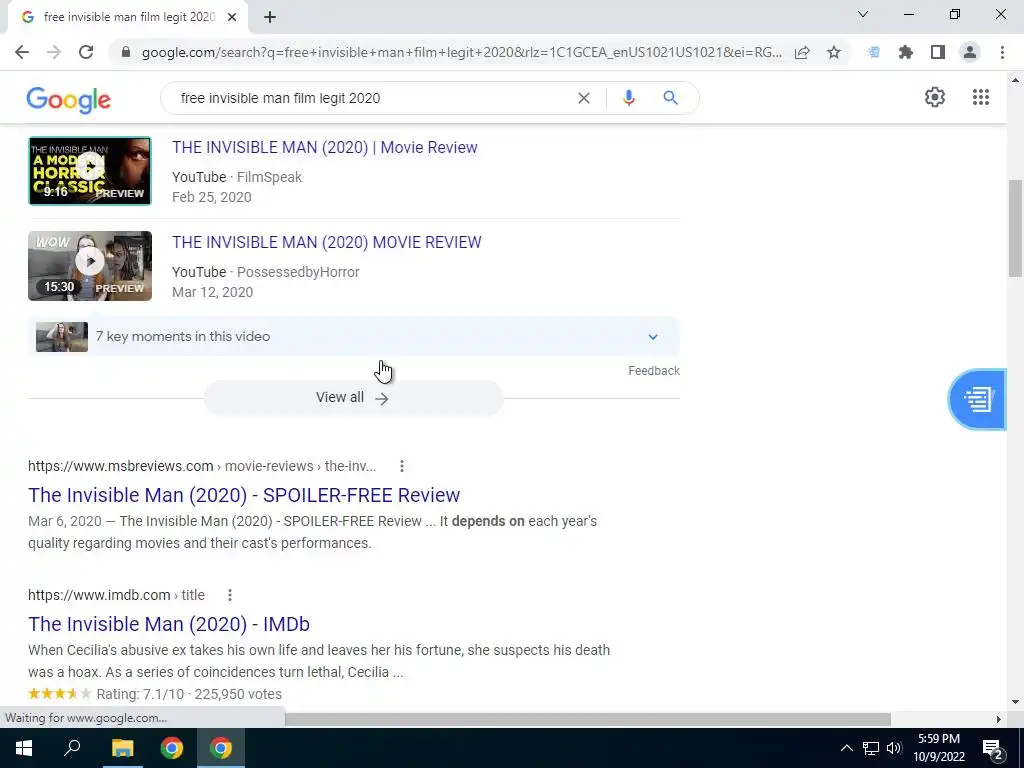Open the first Chrome taskbar icon

(x=172, y=748)
